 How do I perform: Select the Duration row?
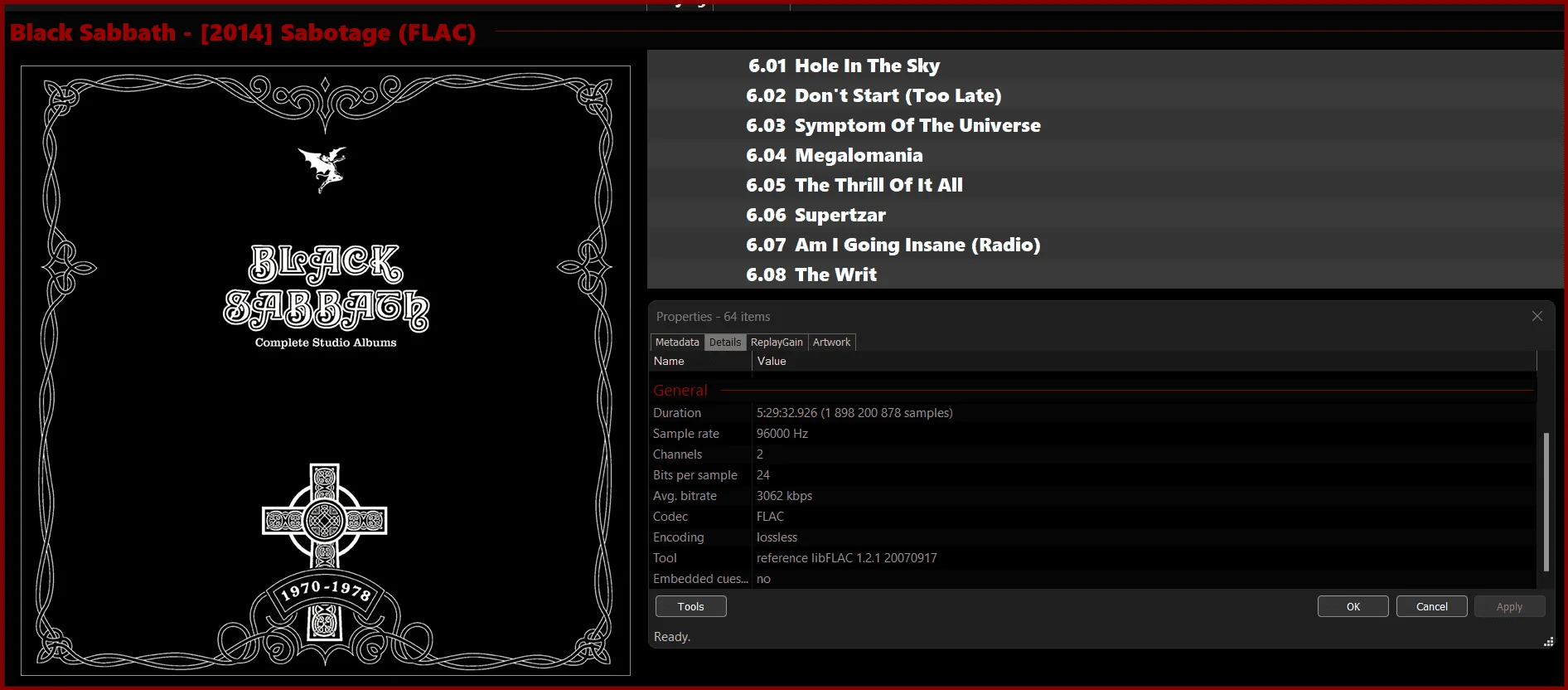(x=1094, y=412)
